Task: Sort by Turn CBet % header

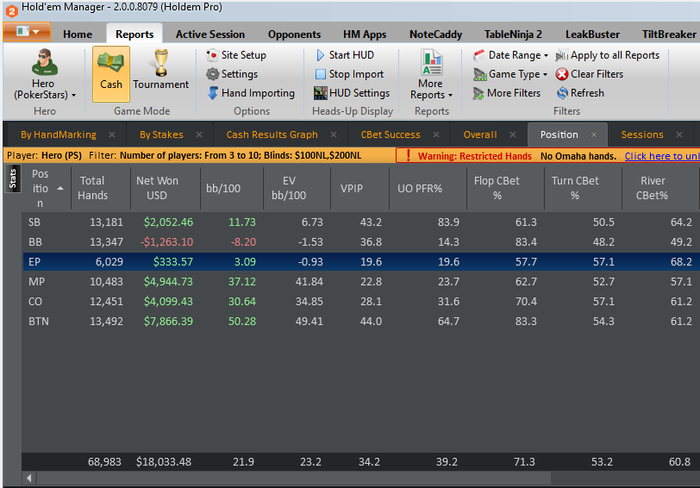Action: [x=583, y=188]
